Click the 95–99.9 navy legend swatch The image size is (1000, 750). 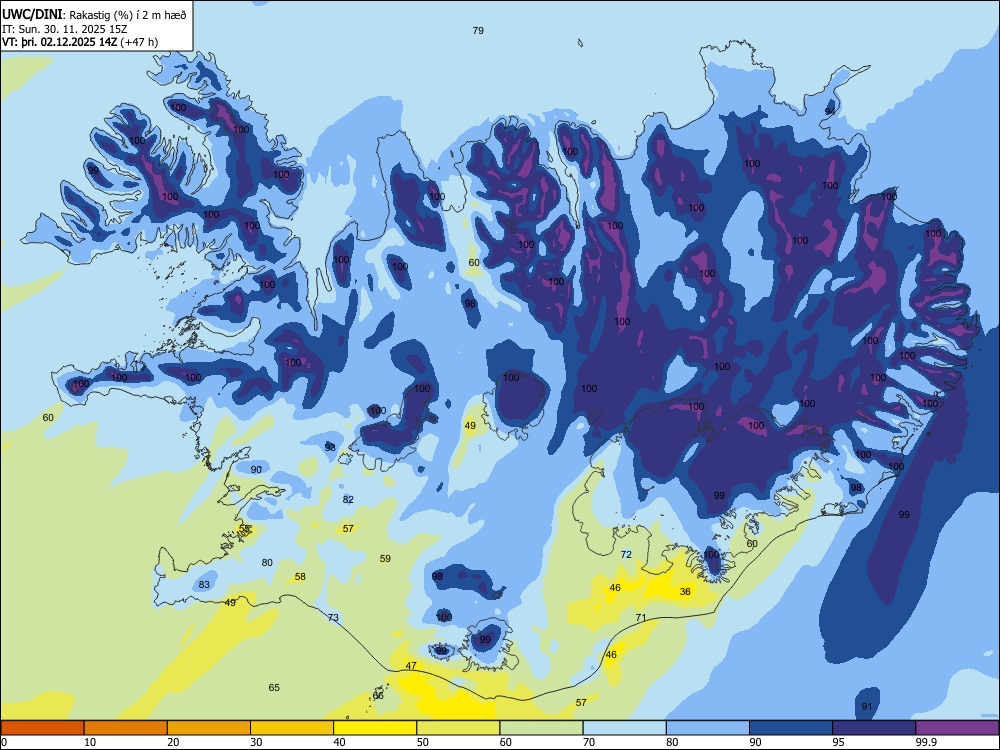pos(874,728)
